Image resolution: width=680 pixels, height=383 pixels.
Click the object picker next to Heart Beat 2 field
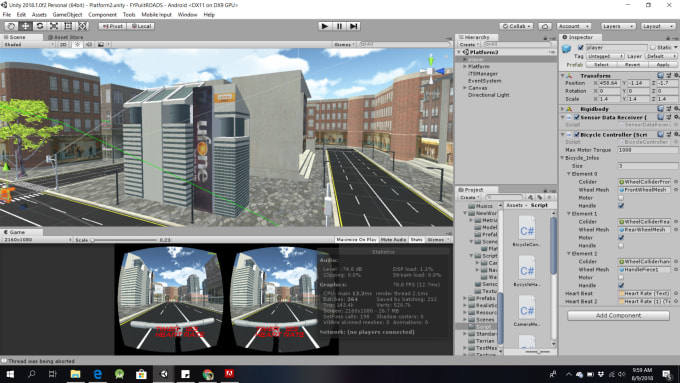point(676,301)
